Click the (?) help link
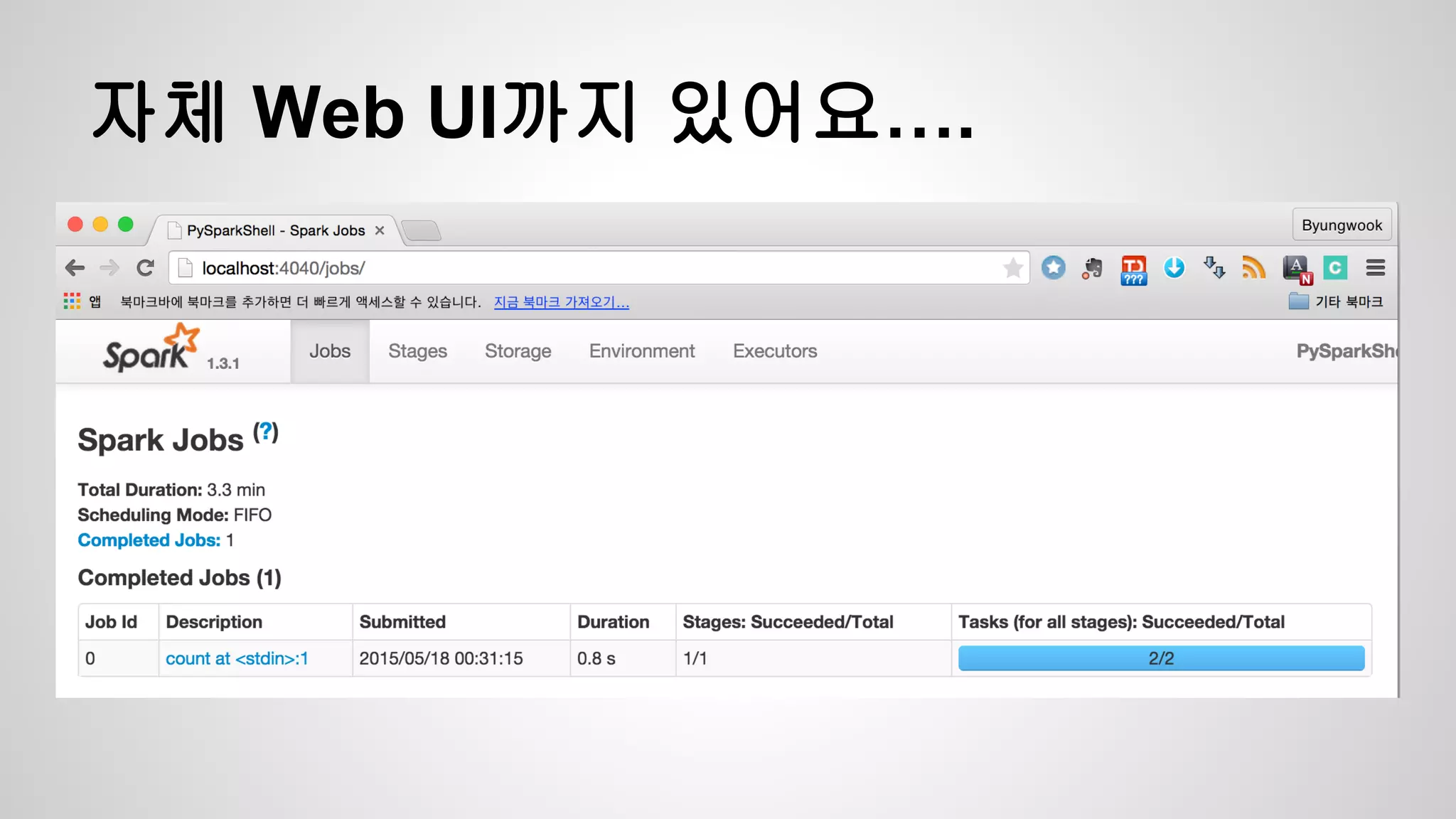Image resolution: width=1456 pixels, height=819 pixels. [266, 432]
